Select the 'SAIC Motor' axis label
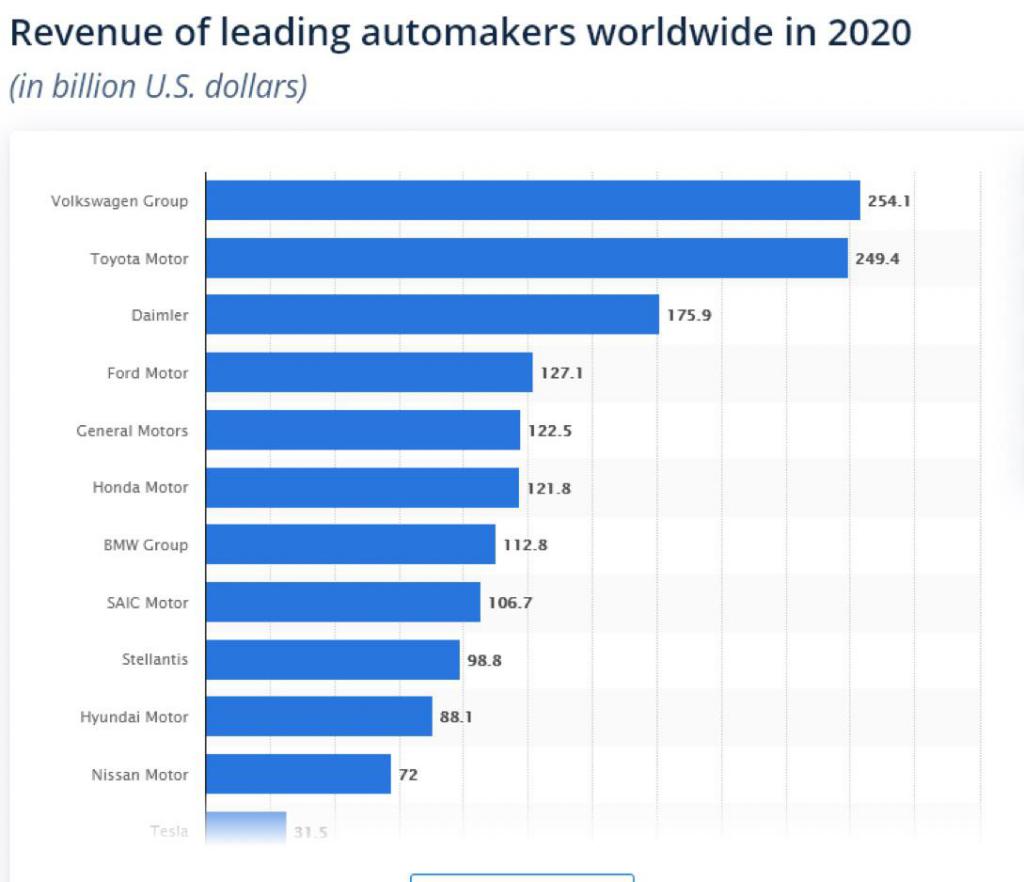1024x882 pixels. pyautogui.click(x=148, y=603)
